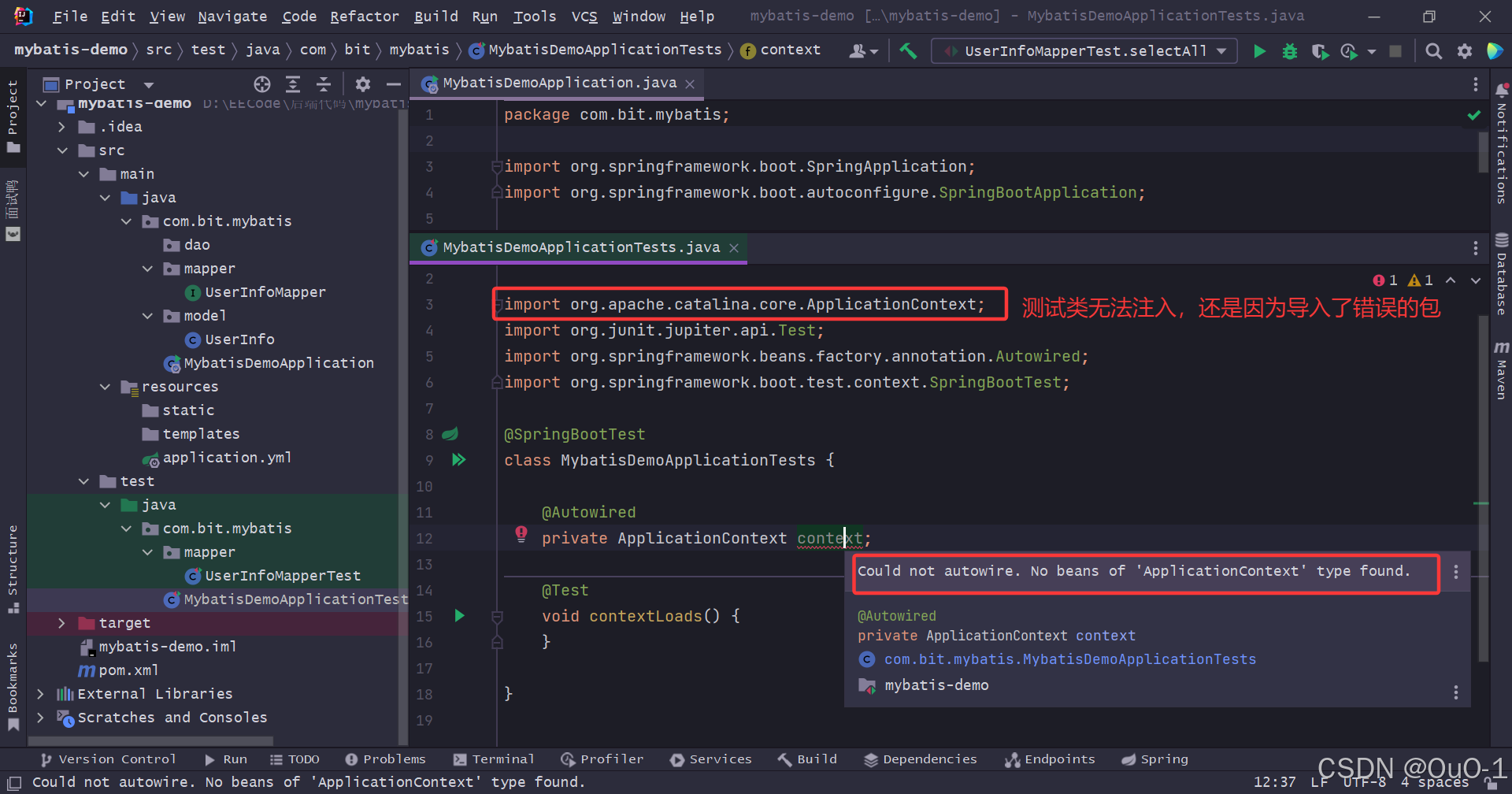Select UserInfoMapper interface in tree
Image resolution: width=1512 pixels, height=794 pixels.
pos(265,292)
